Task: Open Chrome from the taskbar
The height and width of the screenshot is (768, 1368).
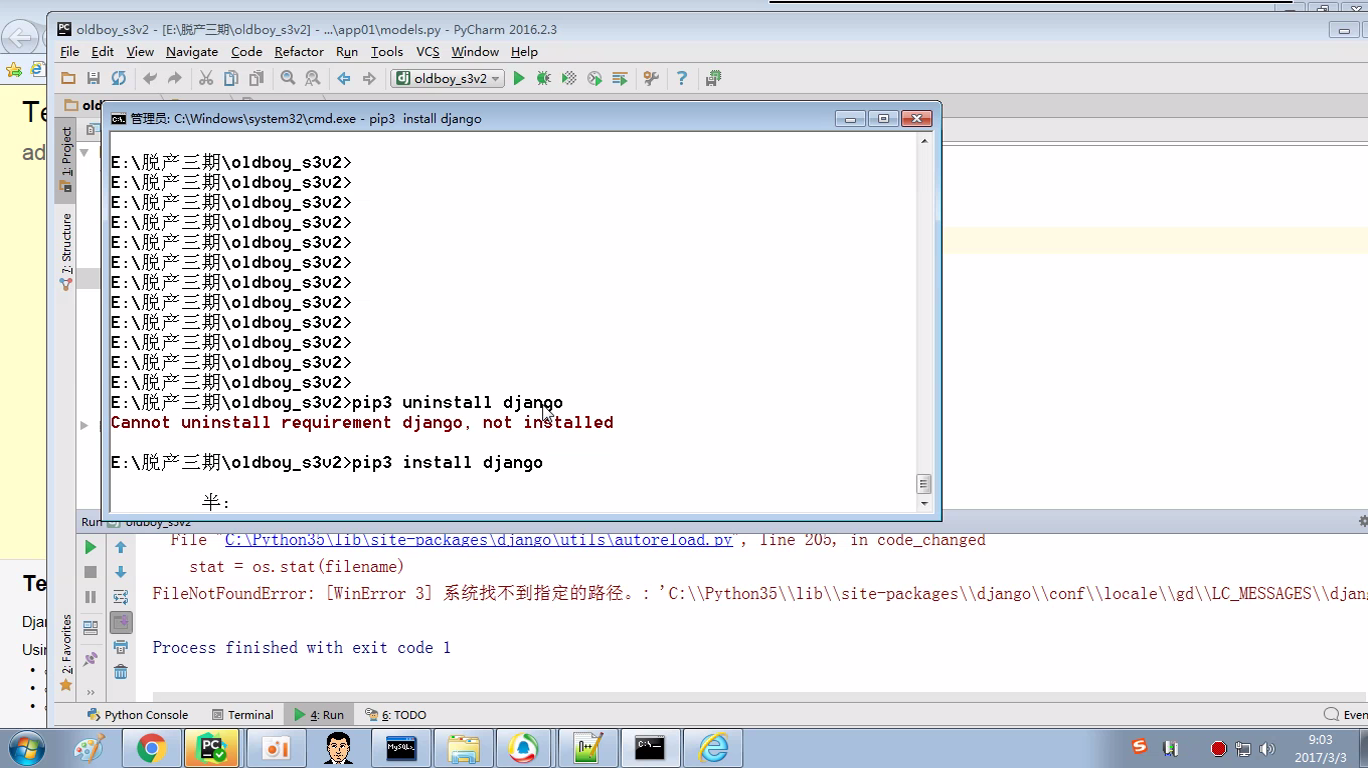Action: [x=151, y=748]
